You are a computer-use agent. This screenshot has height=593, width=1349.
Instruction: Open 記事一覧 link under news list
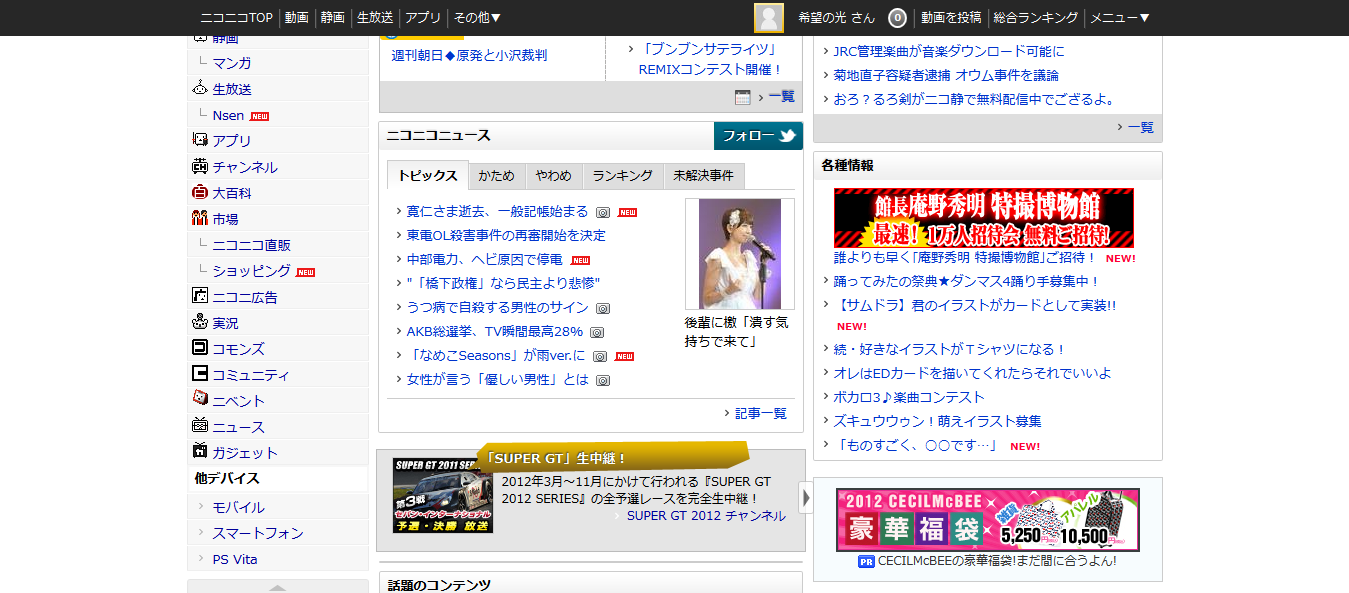tap(761, 413)
